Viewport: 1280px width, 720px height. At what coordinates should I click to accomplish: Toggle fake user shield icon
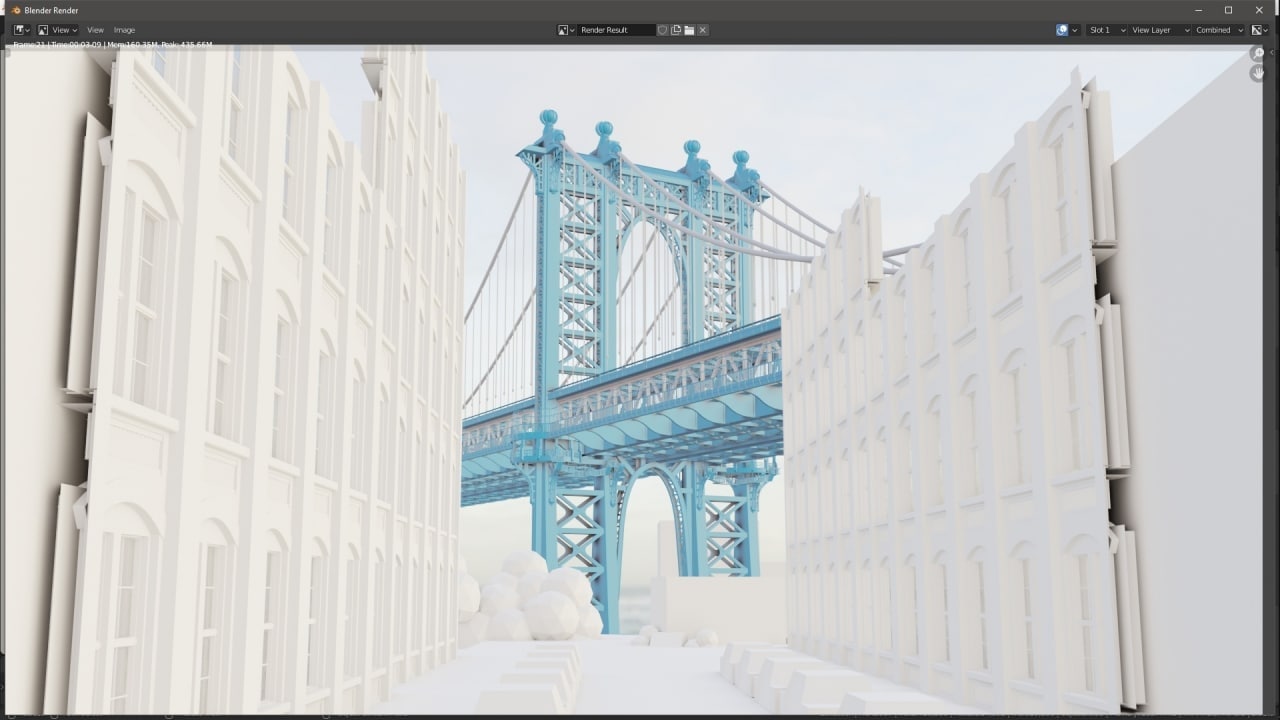(662, 30)
